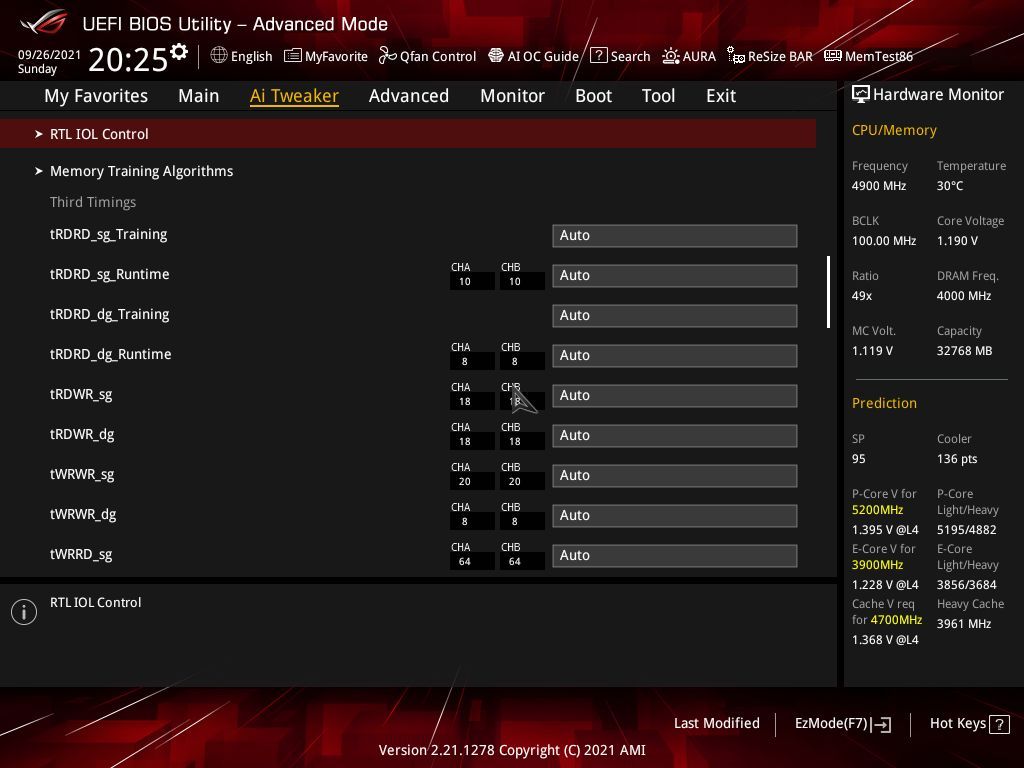Click the tWRWR_sg CHA value 20
1024x768 pixels.
tap(464, 482)
